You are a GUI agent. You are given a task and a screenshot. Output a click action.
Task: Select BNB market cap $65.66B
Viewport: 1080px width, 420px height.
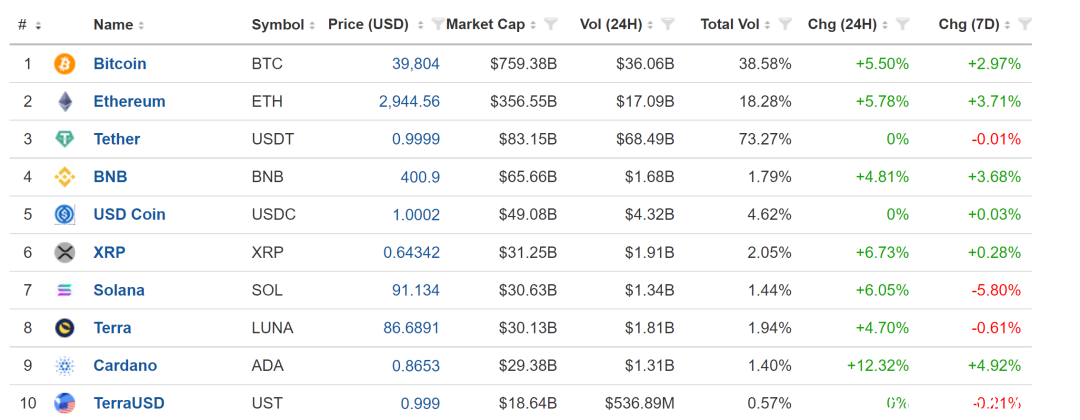coord(528,177)
